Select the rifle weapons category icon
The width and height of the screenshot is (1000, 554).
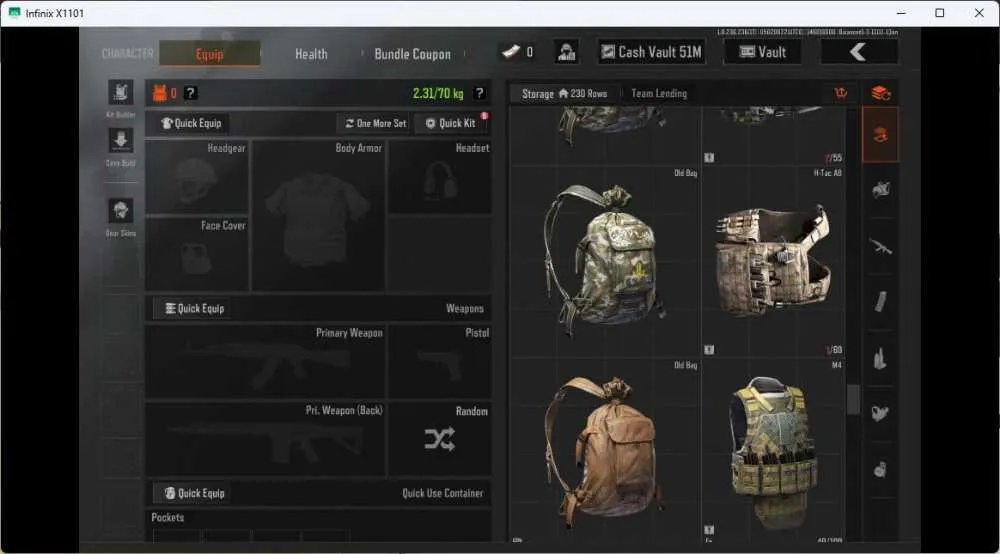pos(881,246)
